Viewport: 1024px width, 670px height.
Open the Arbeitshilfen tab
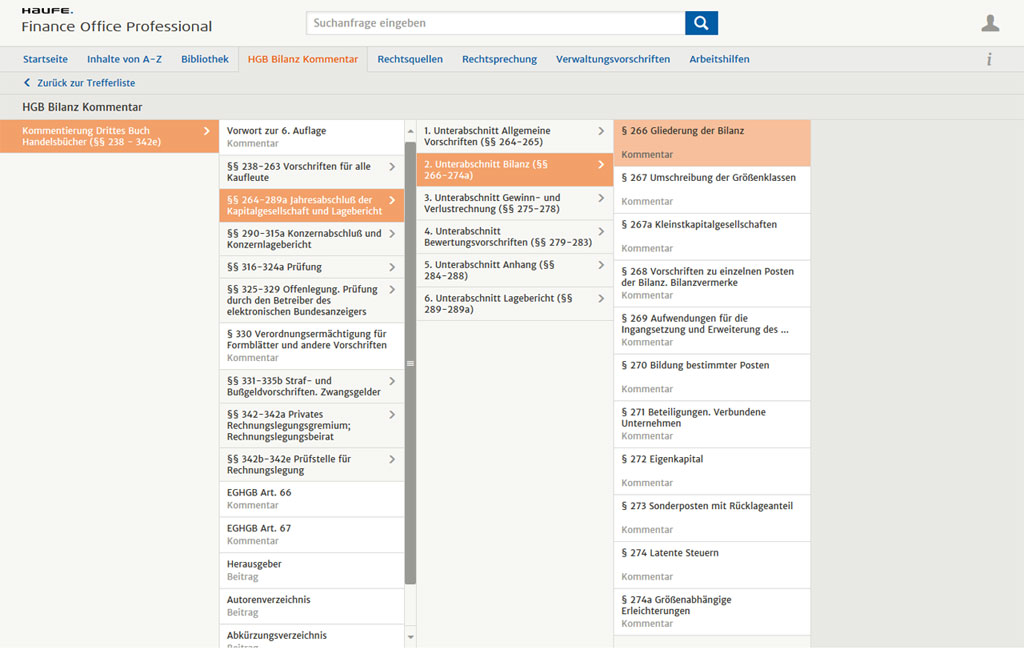(719, 59)
